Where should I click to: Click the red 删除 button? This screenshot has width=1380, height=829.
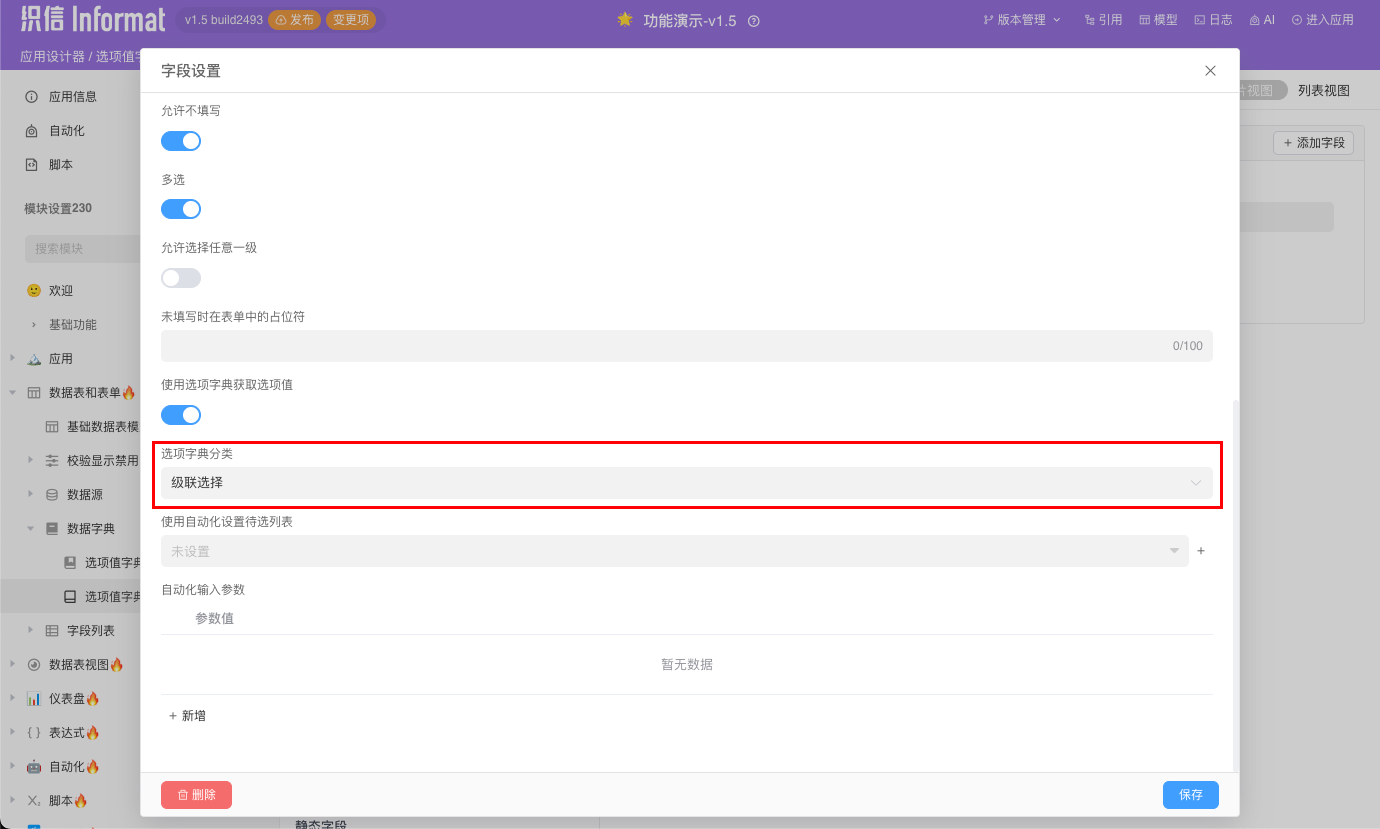point(196,795)
